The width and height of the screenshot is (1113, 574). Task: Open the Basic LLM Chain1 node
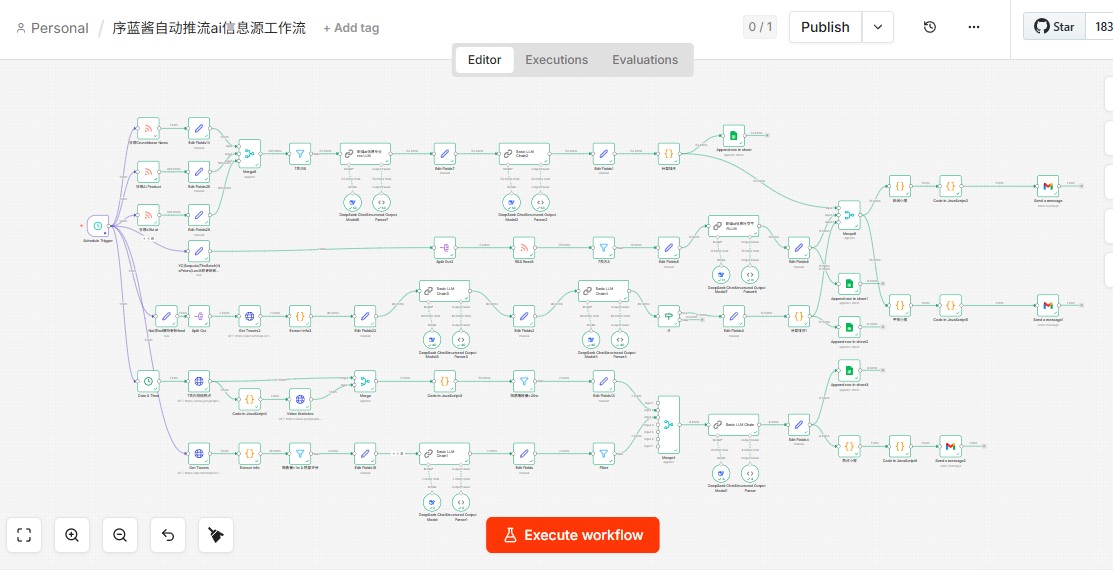coord(446,454)
